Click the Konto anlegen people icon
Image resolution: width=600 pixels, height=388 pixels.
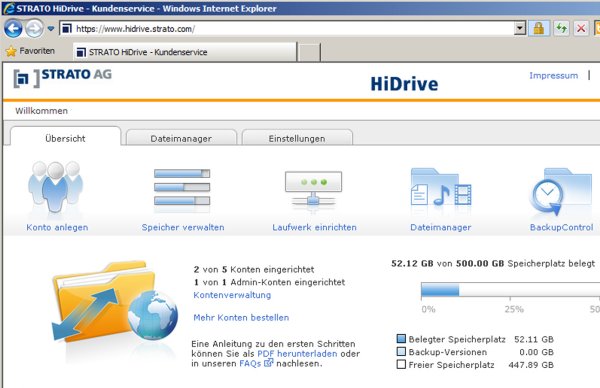(55, 187)
